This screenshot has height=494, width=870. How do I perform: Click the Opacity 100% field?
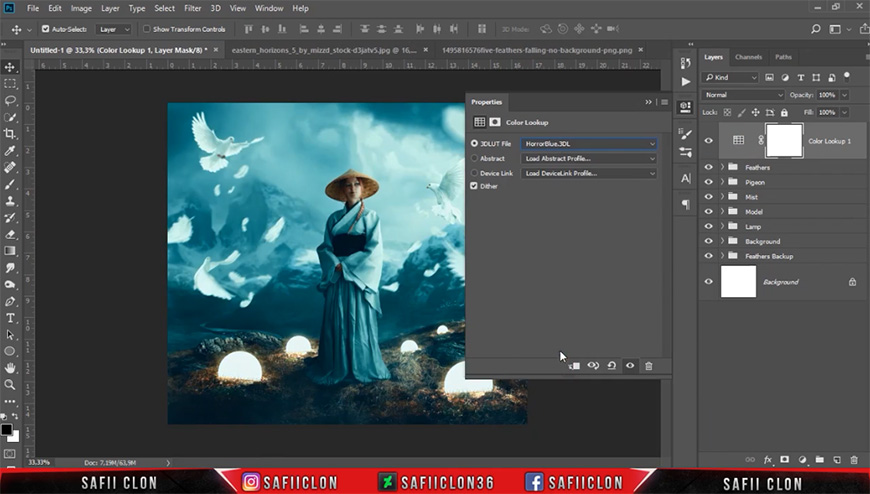pos(827,95)
